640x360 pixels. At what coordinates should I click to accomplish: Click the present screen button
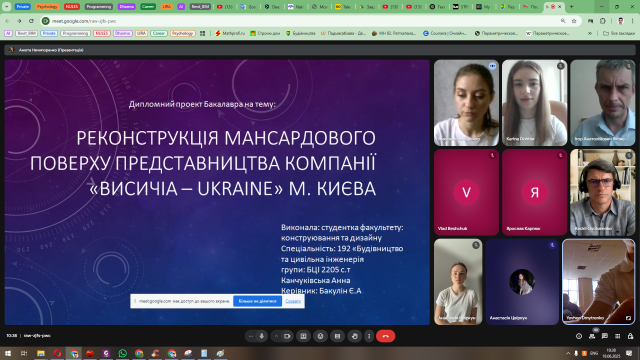click(x=303, y=336)
